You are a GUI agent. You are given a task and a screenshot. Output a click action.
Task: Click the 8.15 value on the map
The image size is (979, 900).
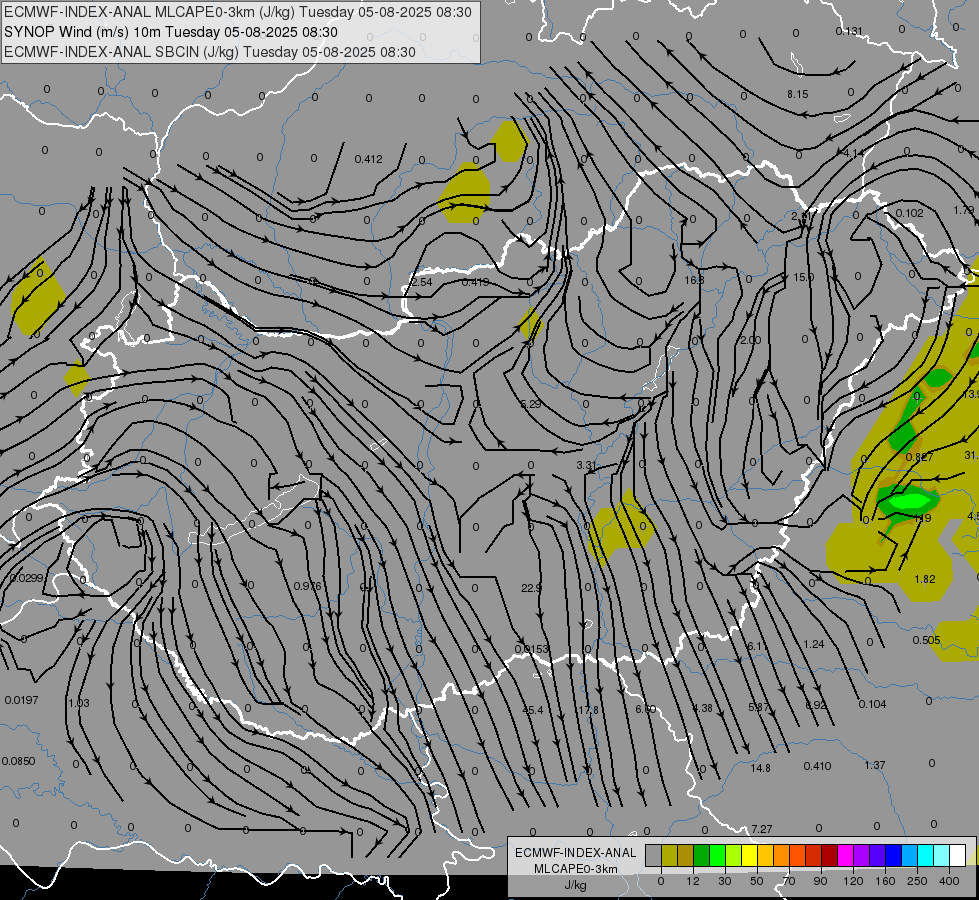[x=797, y=94]
